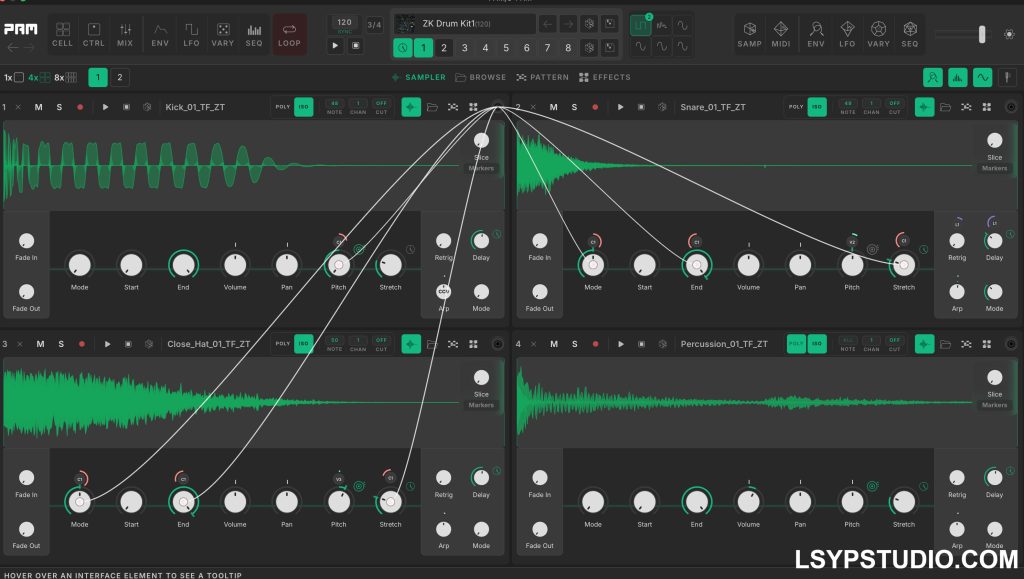Play the Snare_01_TF_ZT cell

pos(620,107)
